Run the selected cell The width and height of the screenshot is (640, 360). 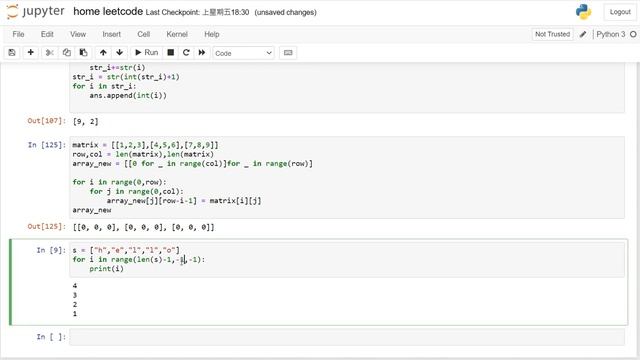click(x=146, y=53)
